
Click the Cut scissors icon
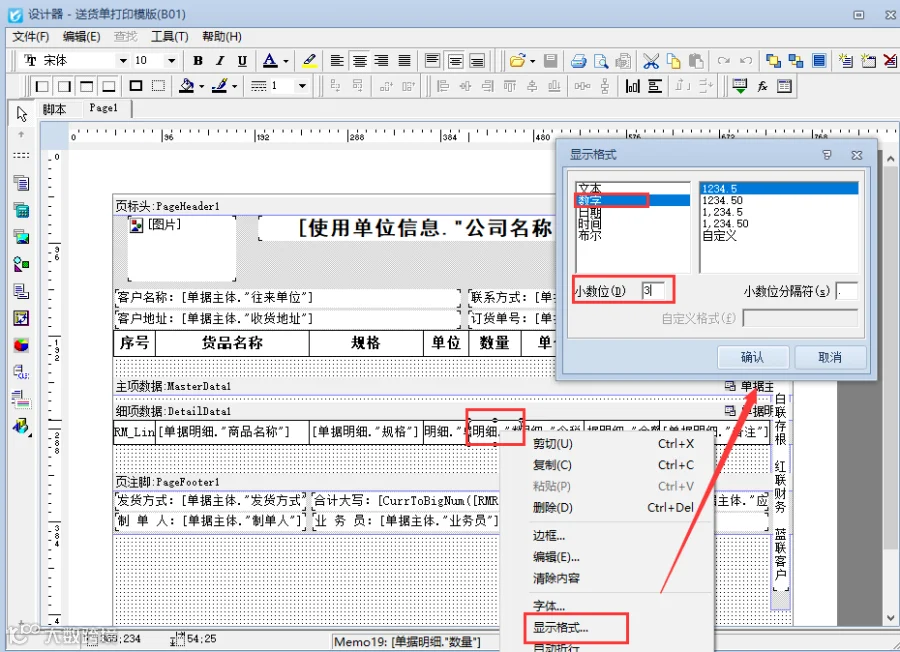coord(651,61)
